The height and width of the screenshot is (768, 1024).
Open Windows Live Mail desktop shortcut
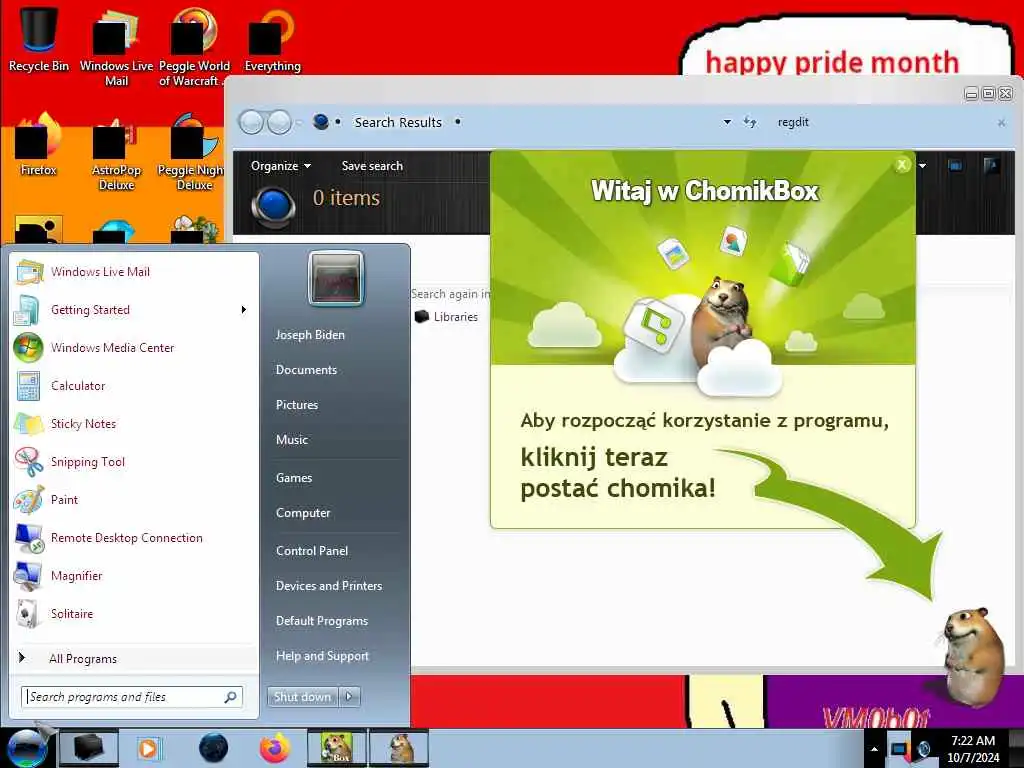point(116,46)
